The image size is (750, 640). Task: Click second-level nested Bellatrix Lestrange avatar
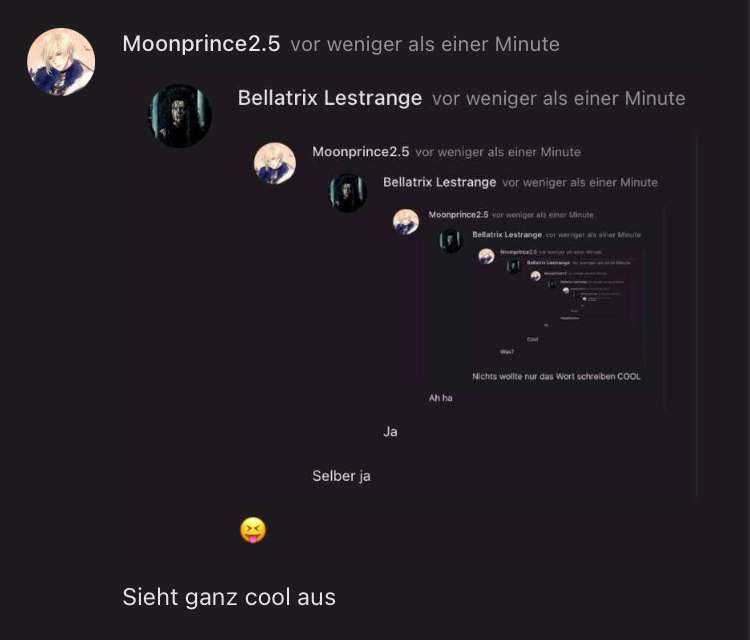pyautogui.click(x=348, y=193)
